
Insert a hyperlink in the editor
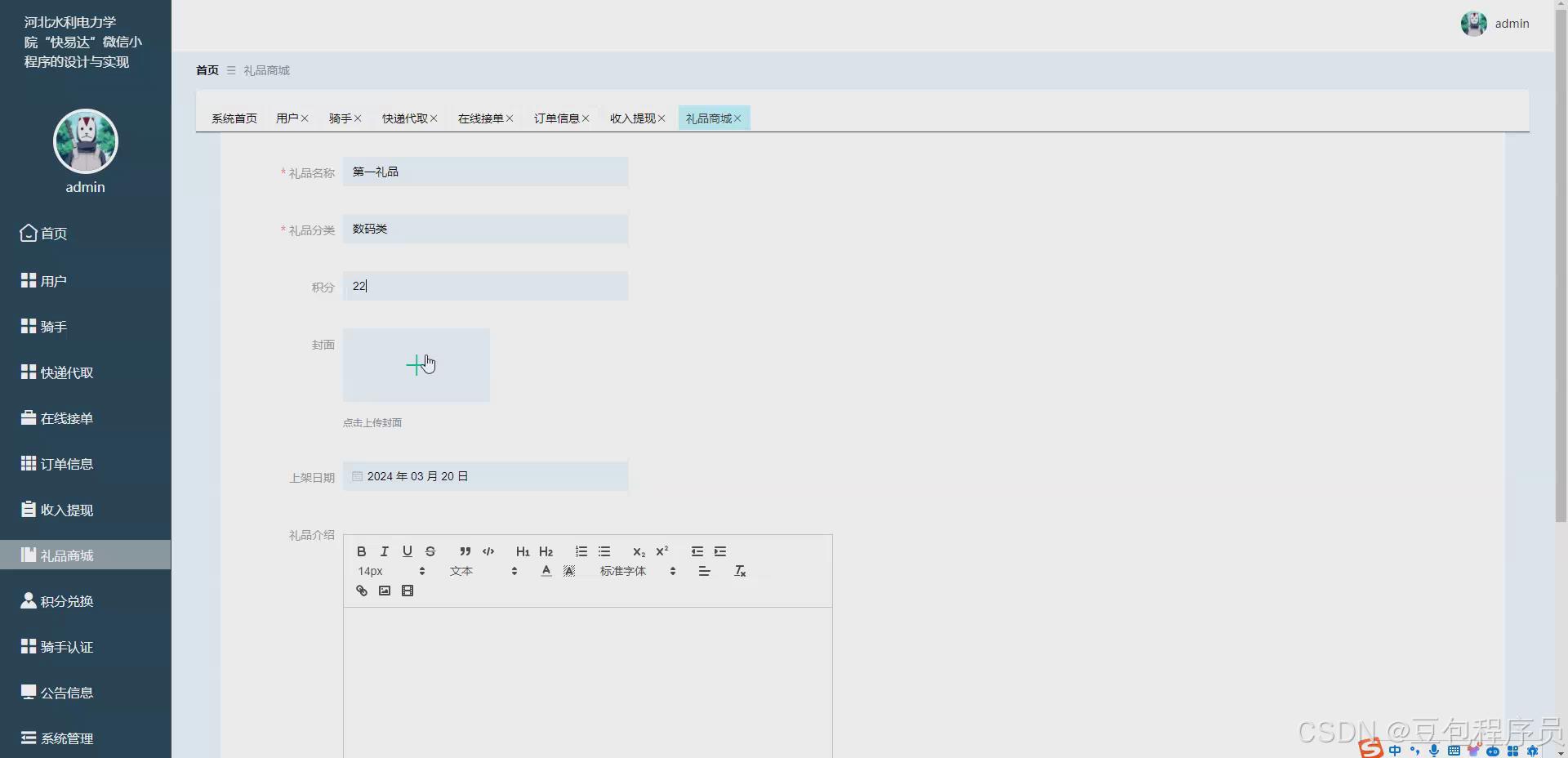pos(362,591)
